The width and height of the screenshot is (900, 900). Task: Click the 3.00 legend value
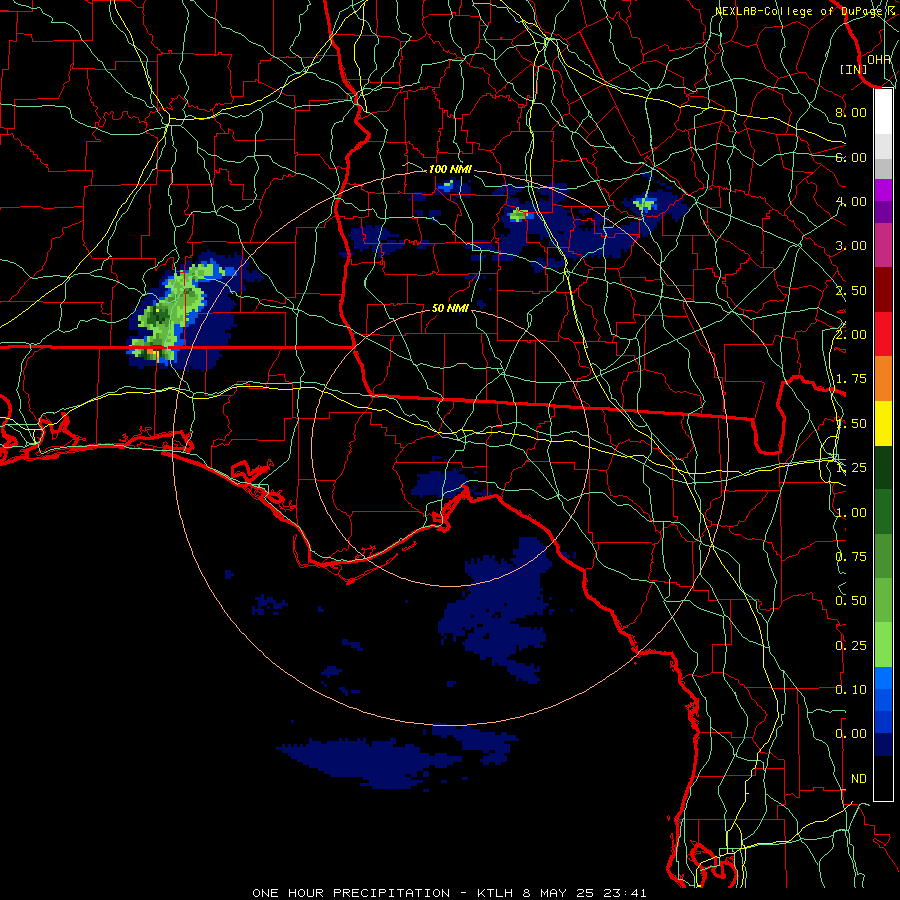(x=851, y=246)
